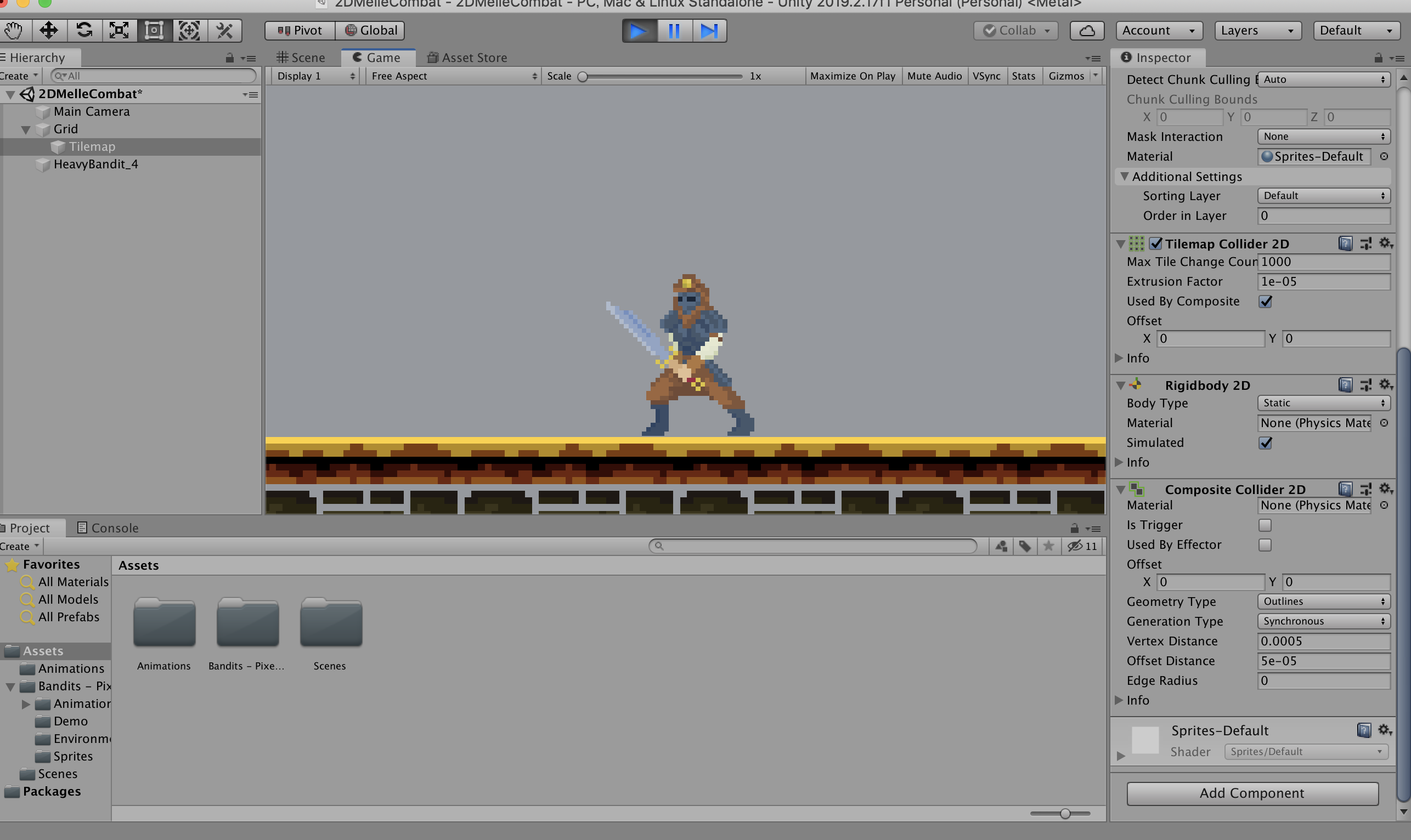Screen dimensions: 1411x840
Task: Open the cloud services icon
Action: pos(1087,31)
